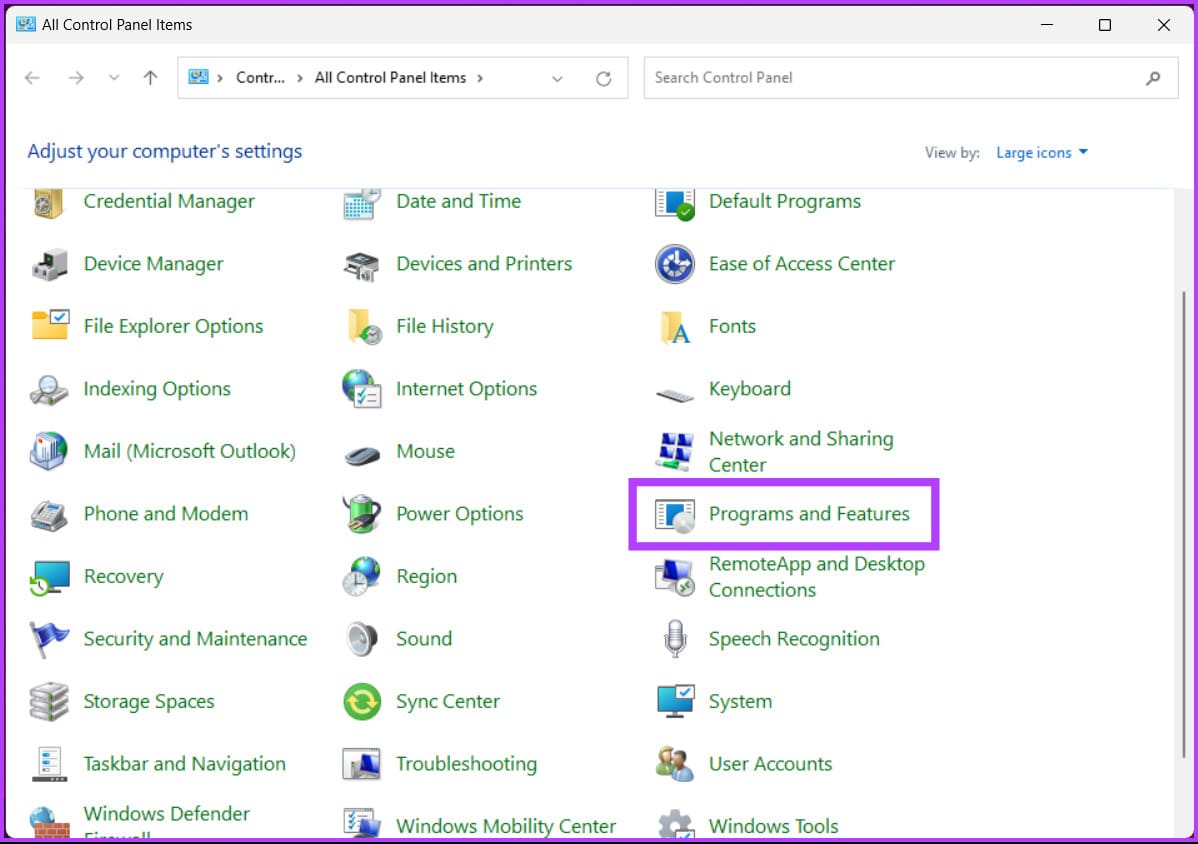Open the Recovery icon
The height and width of the screenshot is (844, 1198).
[x=50, y=577]
